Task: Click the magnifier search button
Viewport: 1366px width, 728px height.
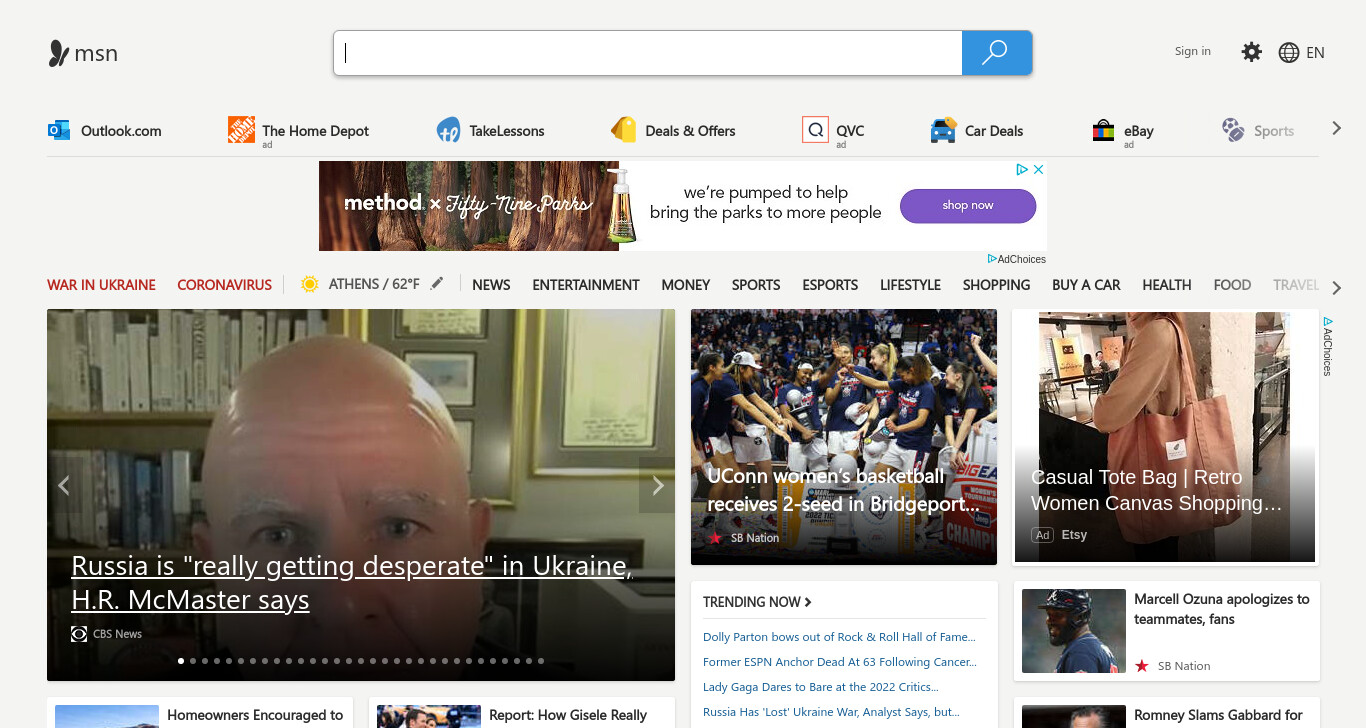Action: point(996,53)
